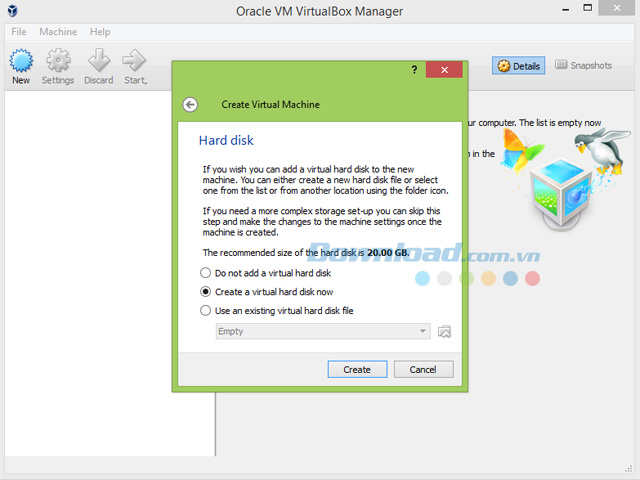Go back using the wizard back arrow
This screenshot has width=640, height=480.
pos(190,104)
